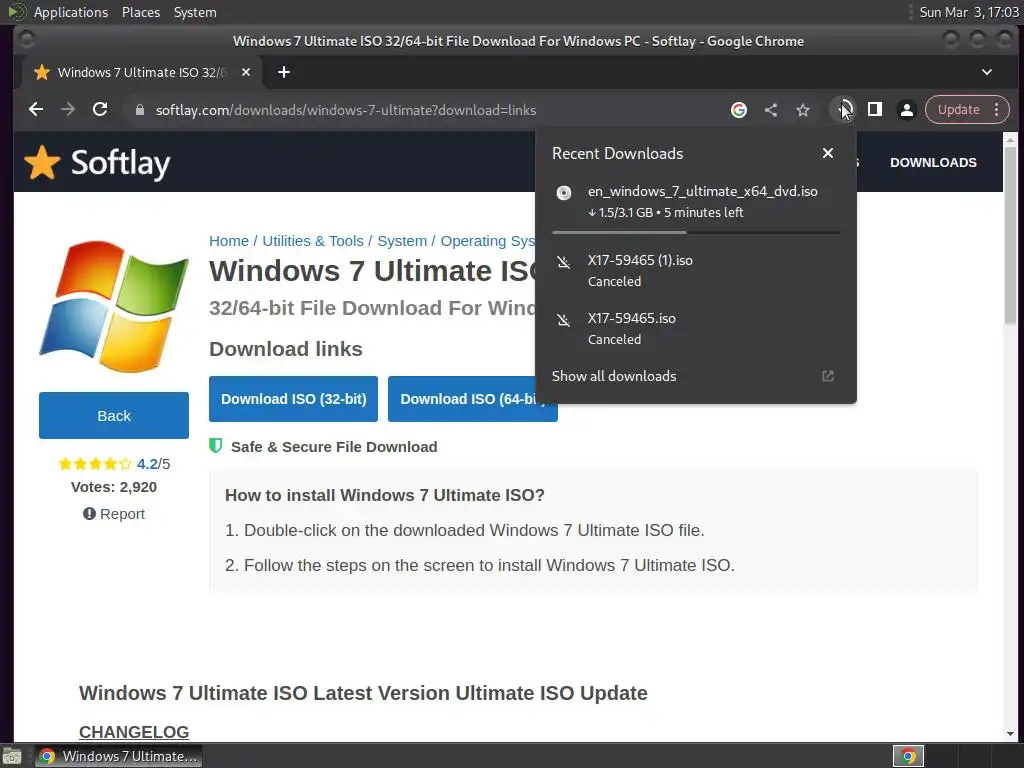Share this page via share icon

coord(771,110)
